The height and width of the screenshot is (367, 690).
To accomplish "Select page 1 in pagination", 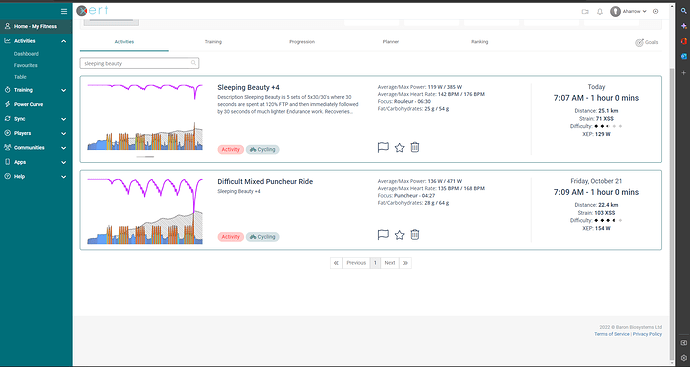I will point(375,263).
